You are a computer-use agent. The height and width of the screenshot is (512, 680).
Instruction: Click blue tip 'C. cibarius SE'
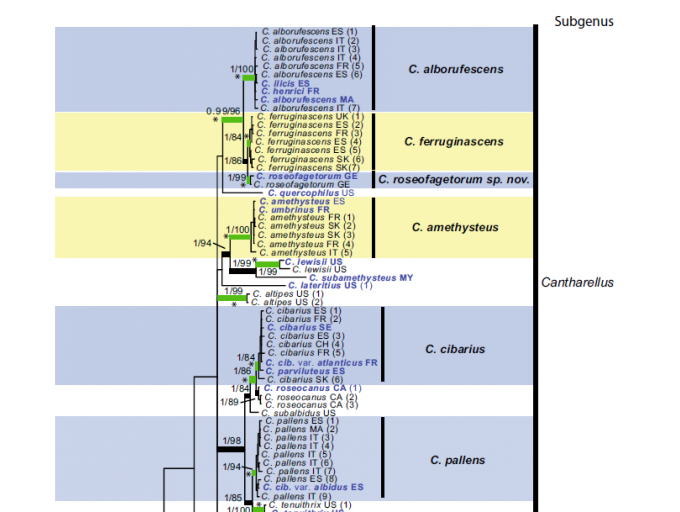299,328
